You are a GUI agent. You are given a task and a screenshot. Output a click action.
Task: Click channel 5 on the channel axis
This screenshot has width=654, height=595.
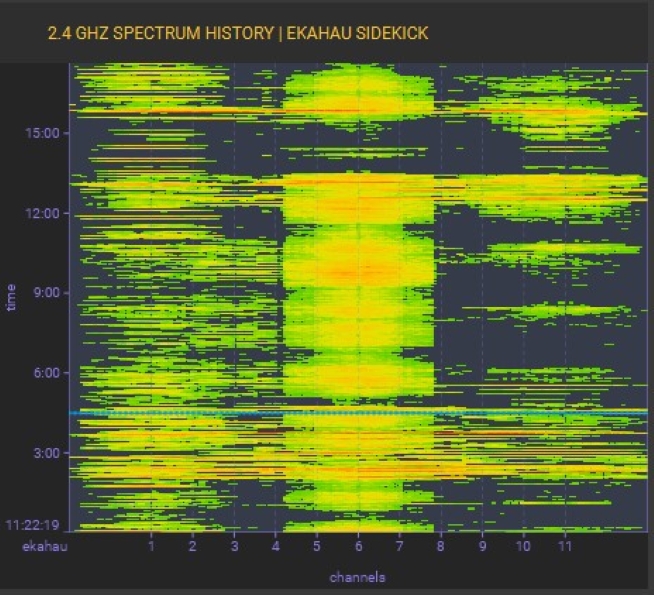(316, 547)
